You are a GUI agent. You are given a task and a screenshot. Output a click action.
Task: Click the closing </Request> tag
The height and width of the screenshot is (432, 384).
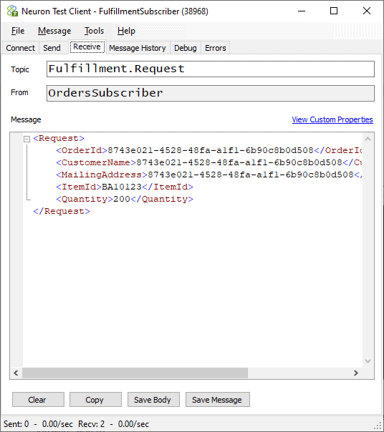point(61,211)
